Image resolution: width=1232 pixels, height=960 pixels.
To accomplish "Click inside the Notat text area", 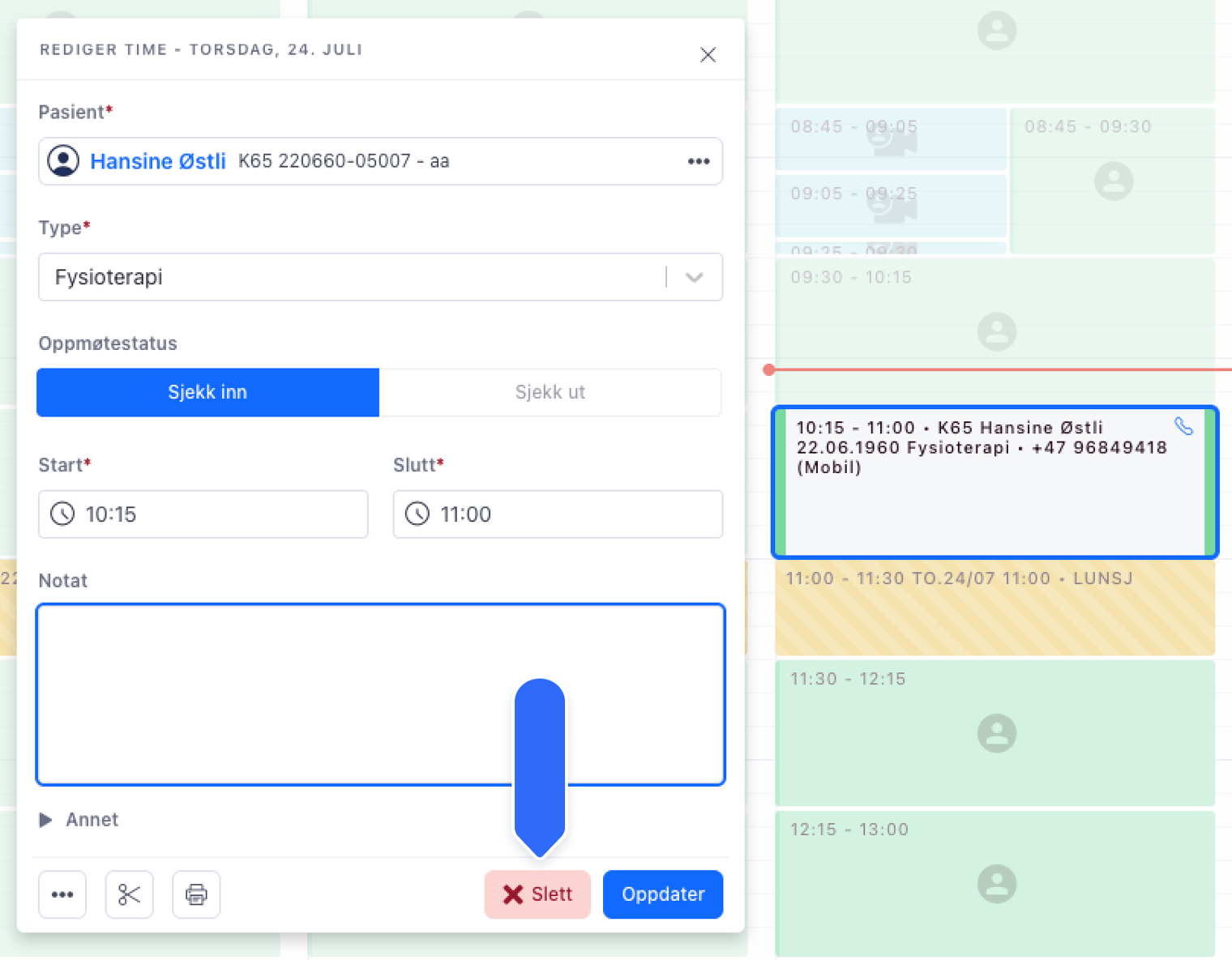I will tap(276, 693).
